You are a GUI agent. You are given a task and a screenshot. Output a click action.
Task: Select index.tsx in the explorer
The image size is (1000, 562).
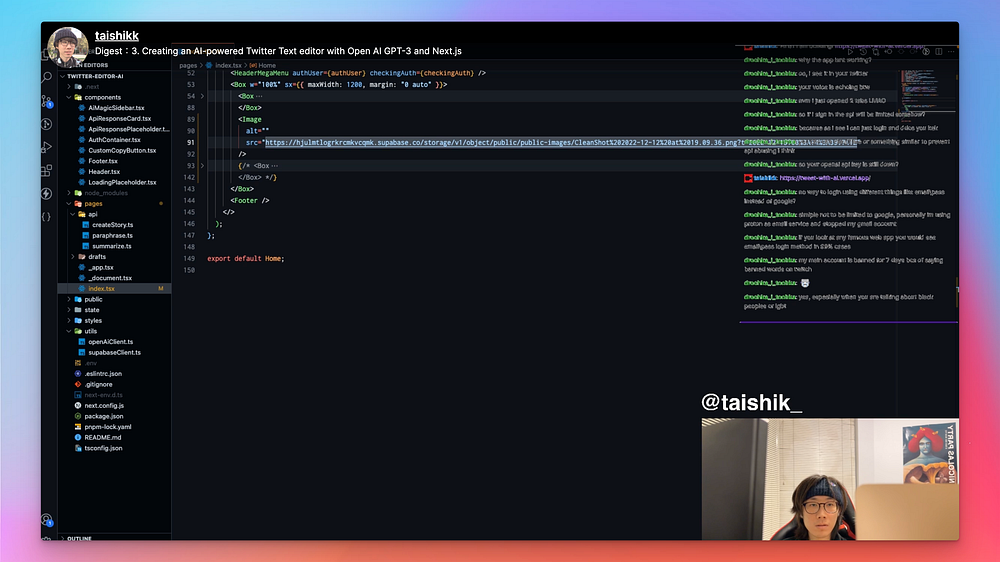pos(114,289)
